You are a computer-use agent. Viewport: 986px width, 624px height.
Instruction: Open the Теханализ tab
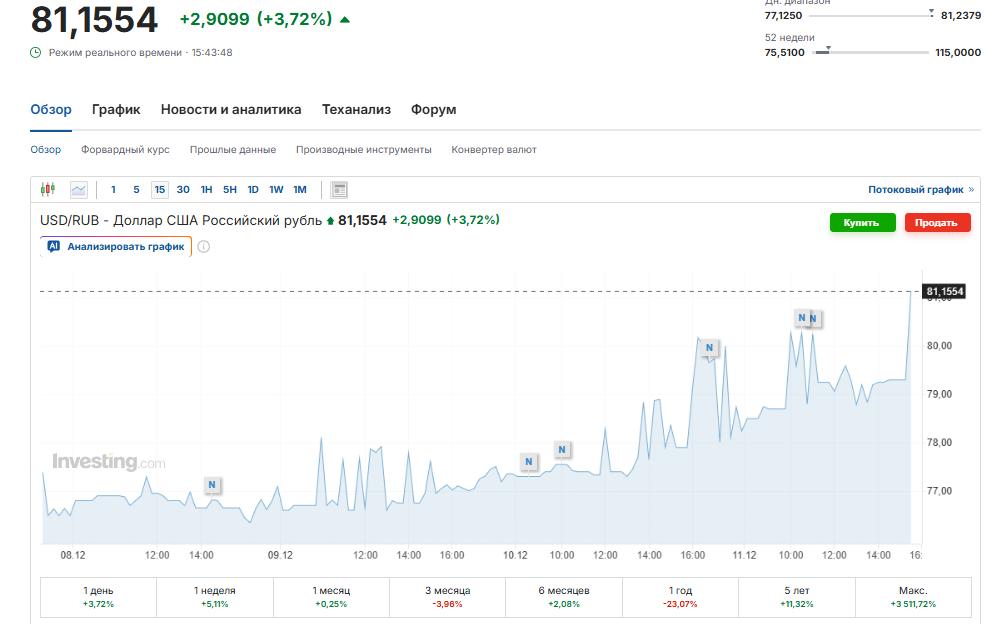pyautogui.click(x=356, y=110)
